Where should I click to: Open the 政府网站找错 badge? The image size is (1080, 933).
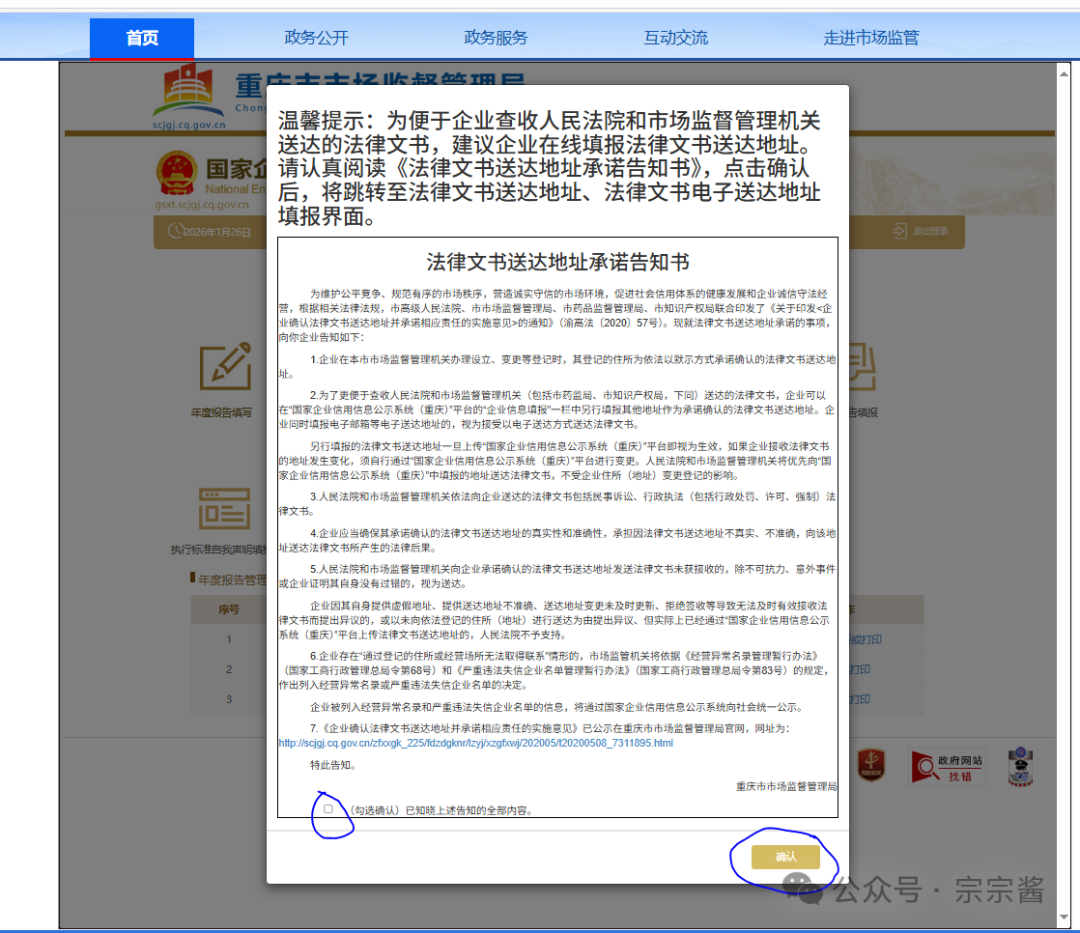tap(947, 766)
